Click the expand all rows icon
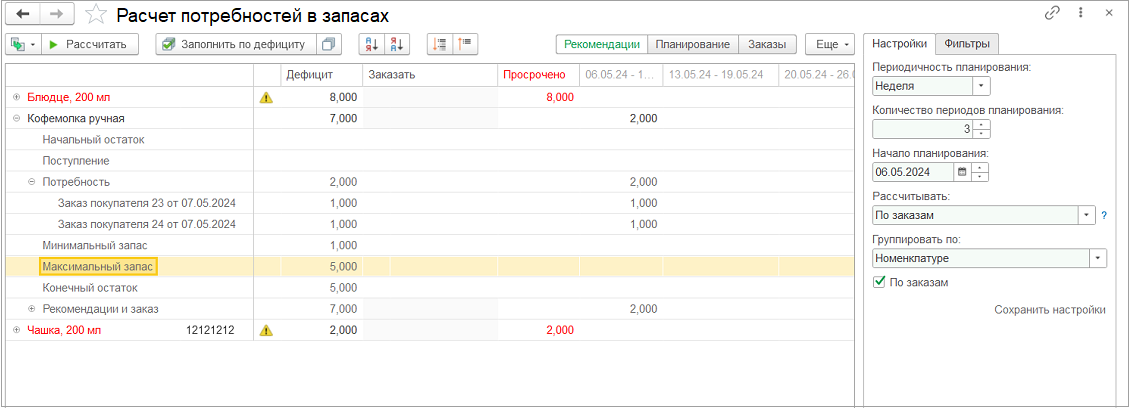The height and width of the screenshot is (408, 1132). pyautogui.click(x=440, y=44)
